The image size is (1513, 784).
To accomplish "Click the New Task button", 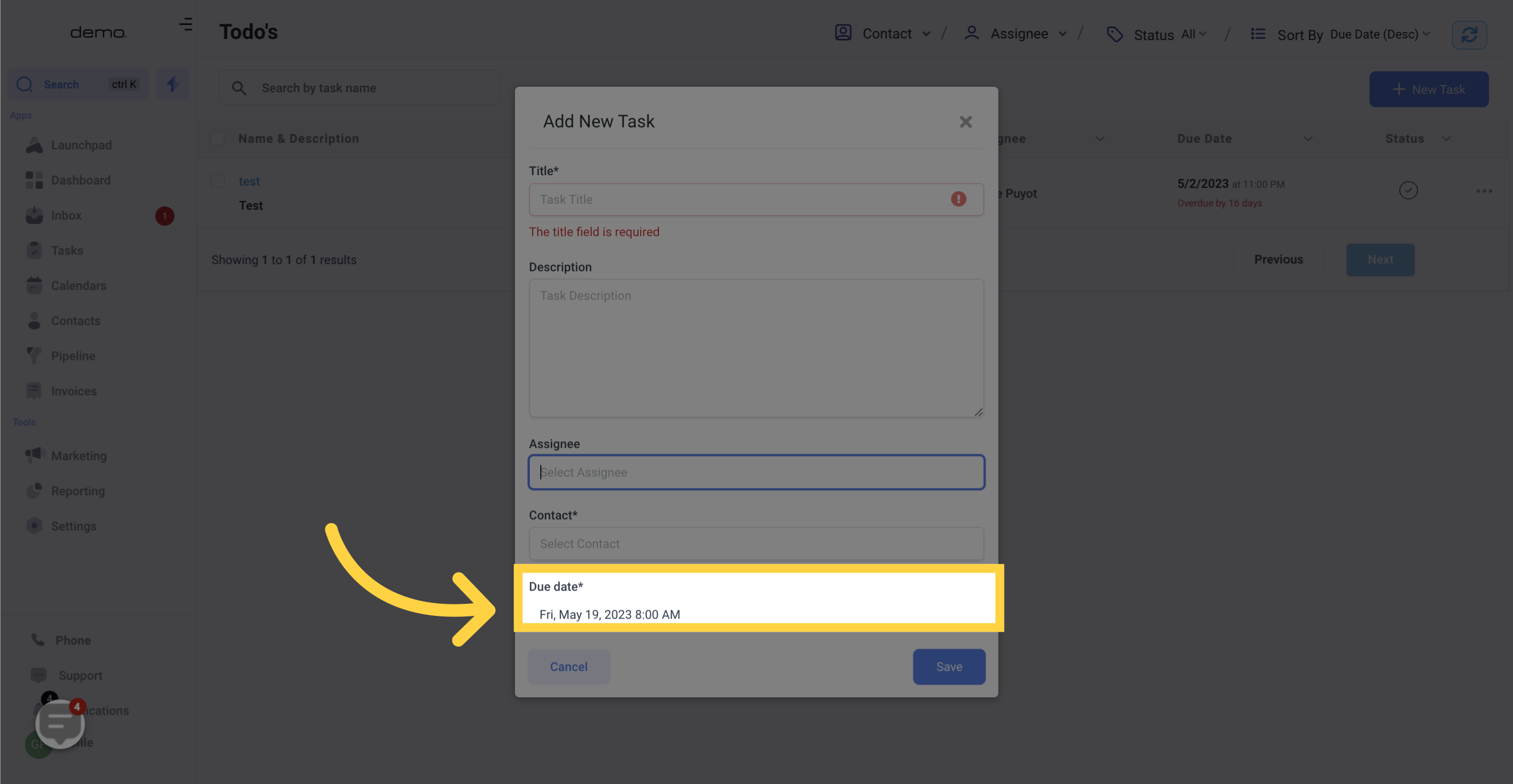I will coord(1428,89).
